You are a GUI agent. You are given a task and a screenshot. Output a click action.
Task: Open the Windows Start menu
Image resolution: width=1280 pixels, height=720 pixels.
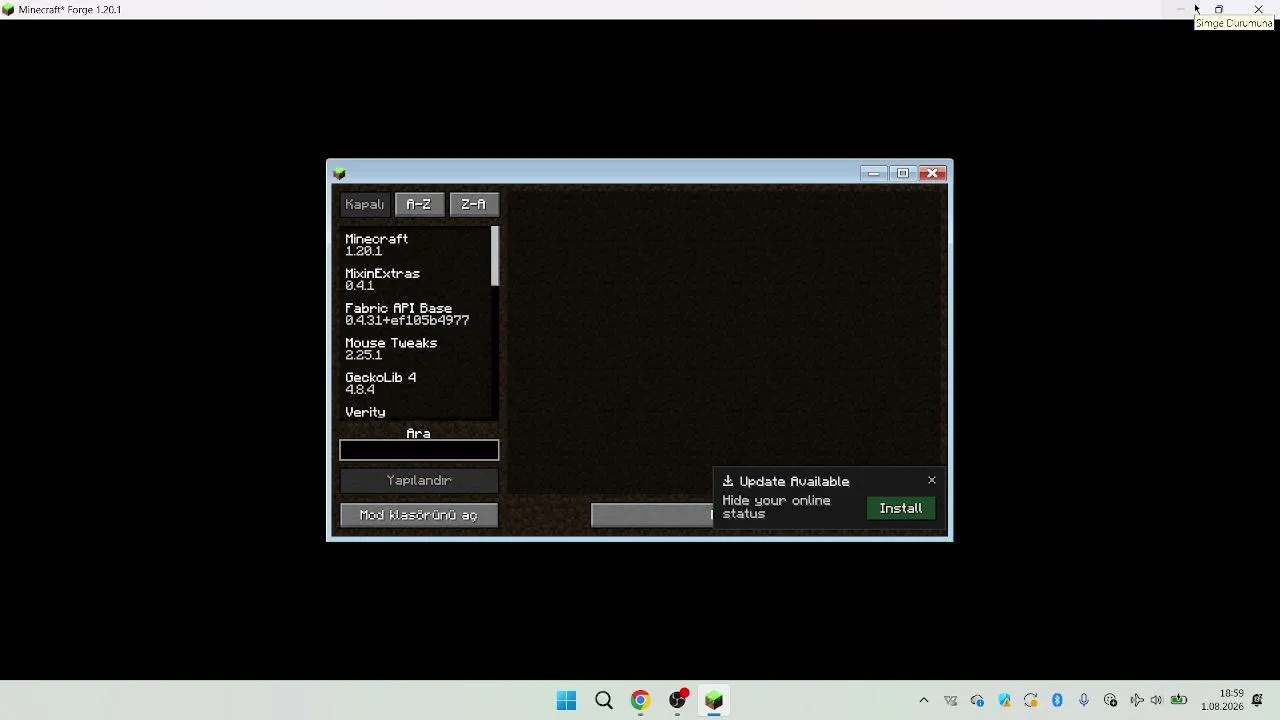tap(567, 700)
